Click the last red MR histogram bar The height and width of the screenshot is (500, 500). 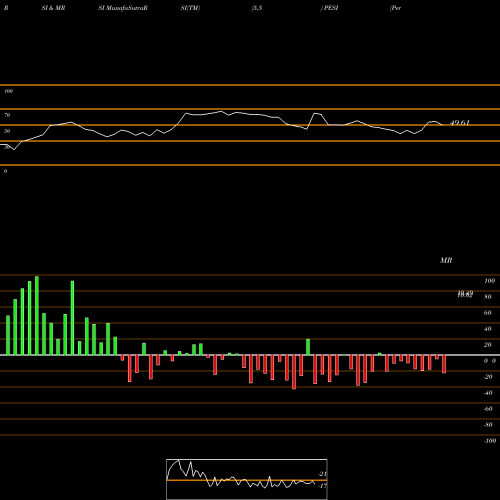[x=444, y=364]
